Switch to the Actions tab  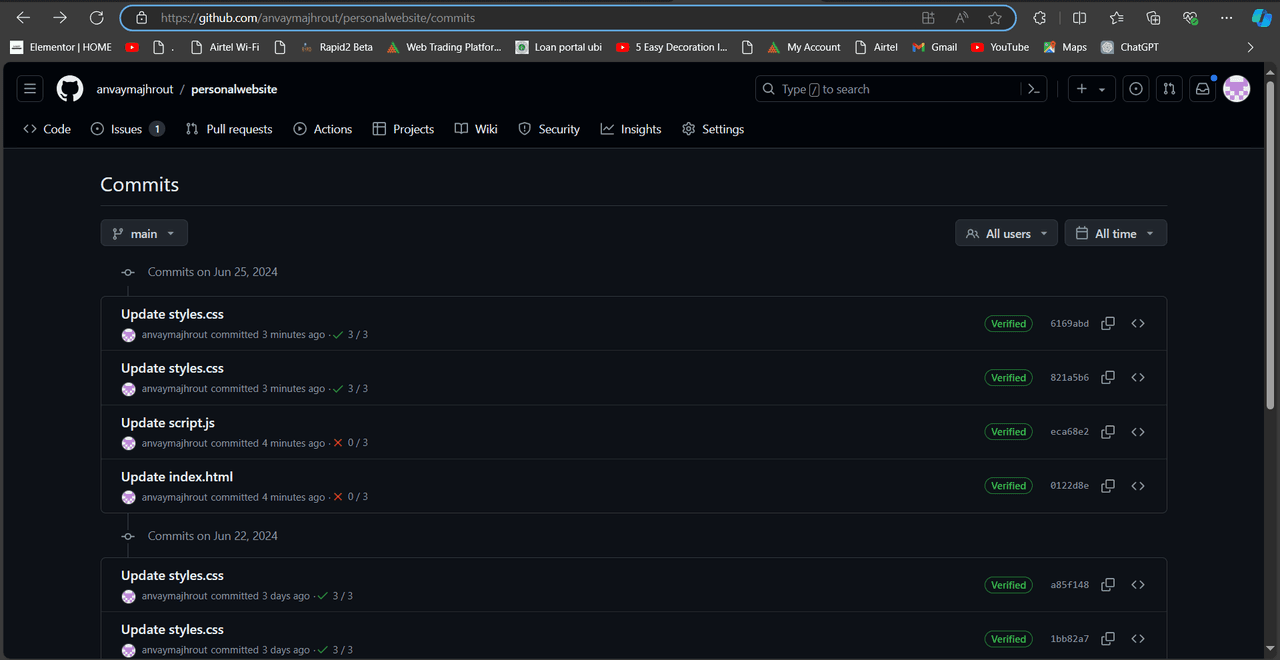click(322, 129)
